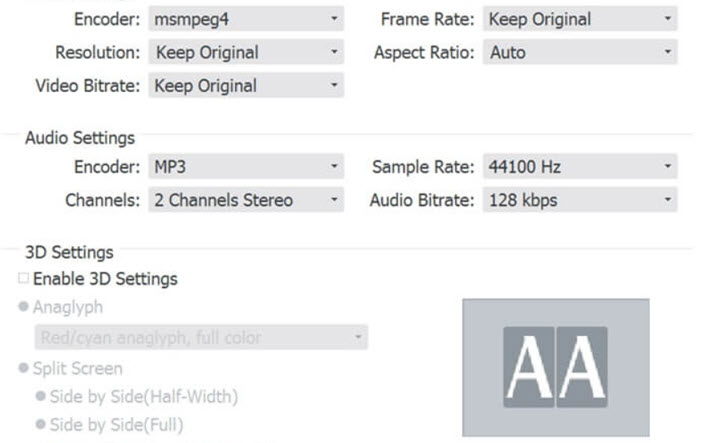701x443 pixels.
Task: Open the Audio Bitrate dropdown
Action: [578, 200]
